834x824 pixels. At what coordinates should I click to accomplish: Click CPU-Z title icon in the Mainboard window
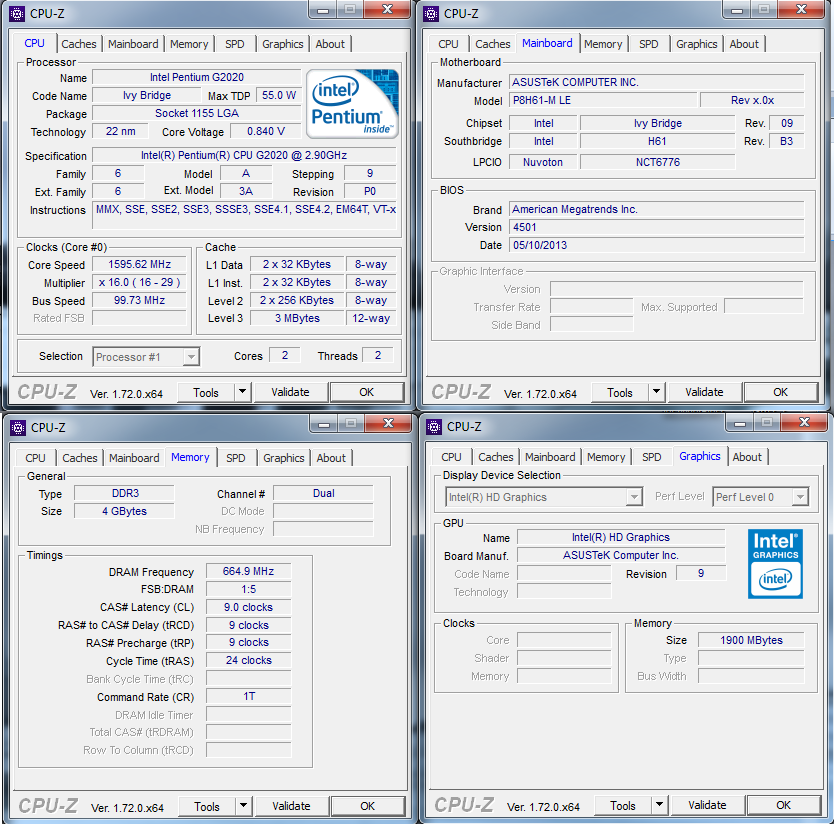(432, 14)
